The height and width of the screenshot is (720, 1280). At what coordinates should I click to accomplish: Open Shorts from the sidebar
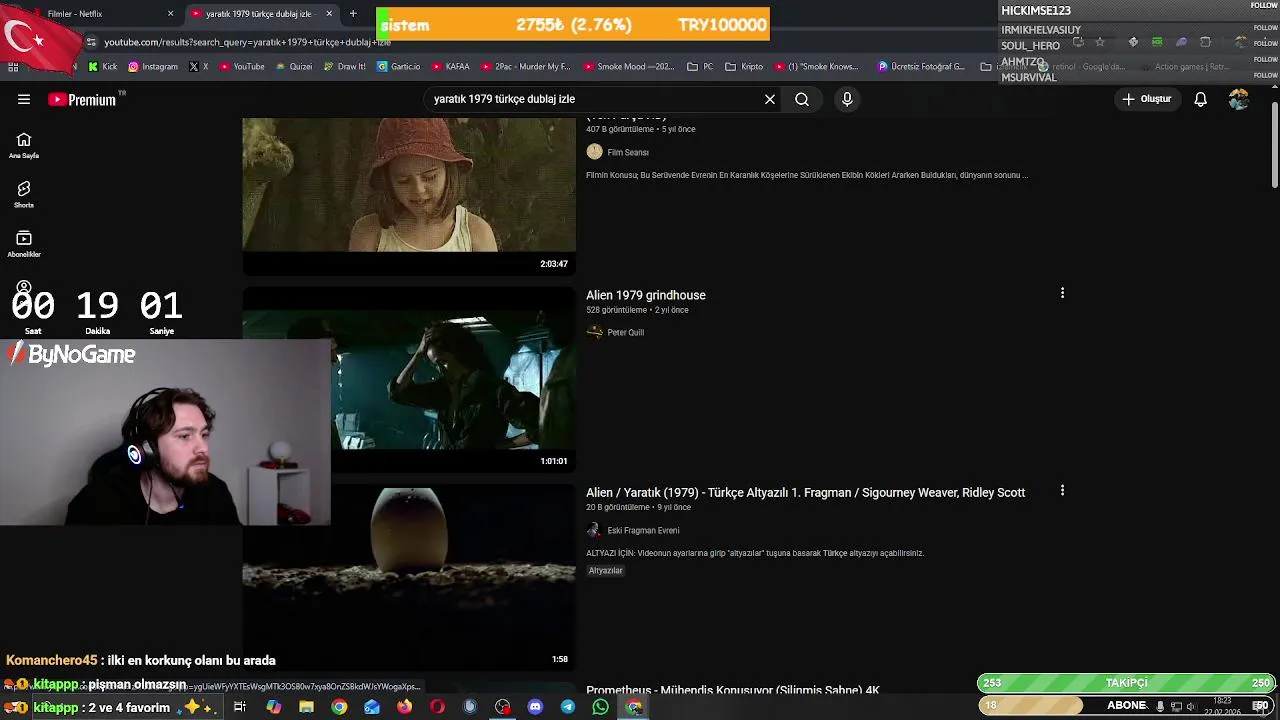click(x=24, y=194)
